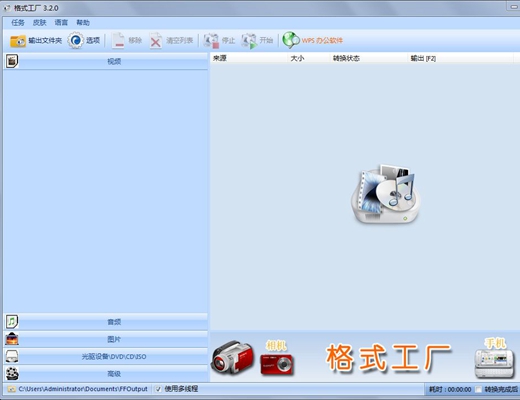Click the audio music note category icon
This screenshot has width=520, height=400.
click(x=12, y=322)
